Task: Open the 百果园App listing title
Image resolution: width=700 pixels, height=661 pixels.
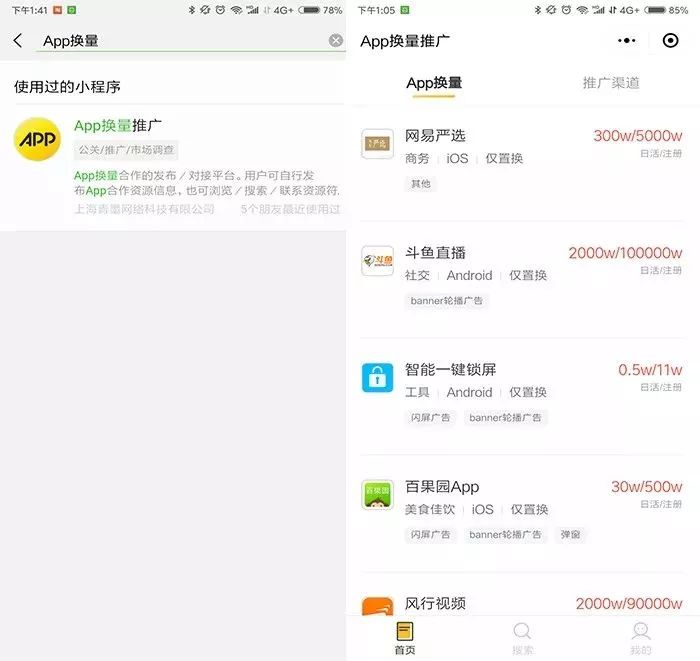Action: pyautogui.click(x=442, y=487)
